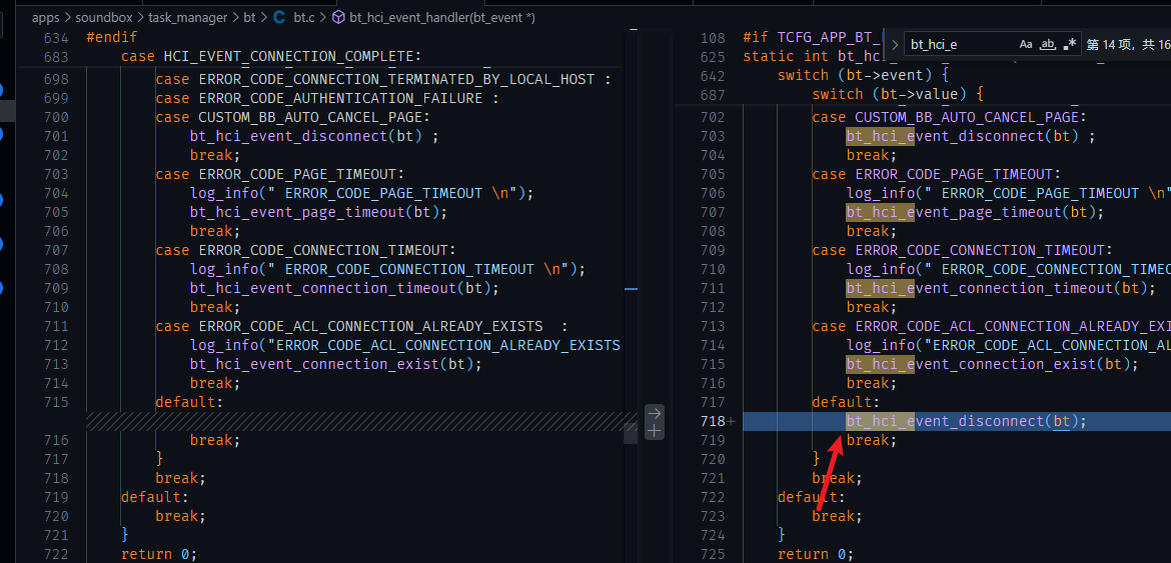Jump to sticky line switch (bt->value) in right pane
This screenshot has height=563, width=1171.
click(898, 95)
